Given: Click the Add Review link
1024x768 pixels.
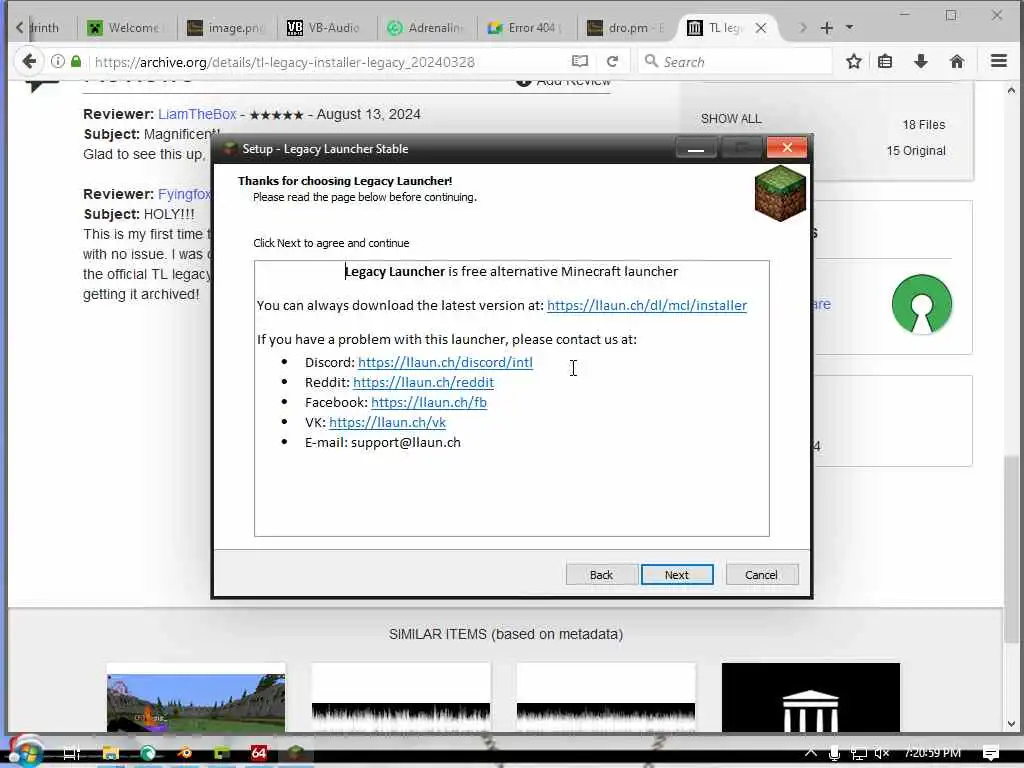Looking at the screenshot, I should tap(564, 82).
